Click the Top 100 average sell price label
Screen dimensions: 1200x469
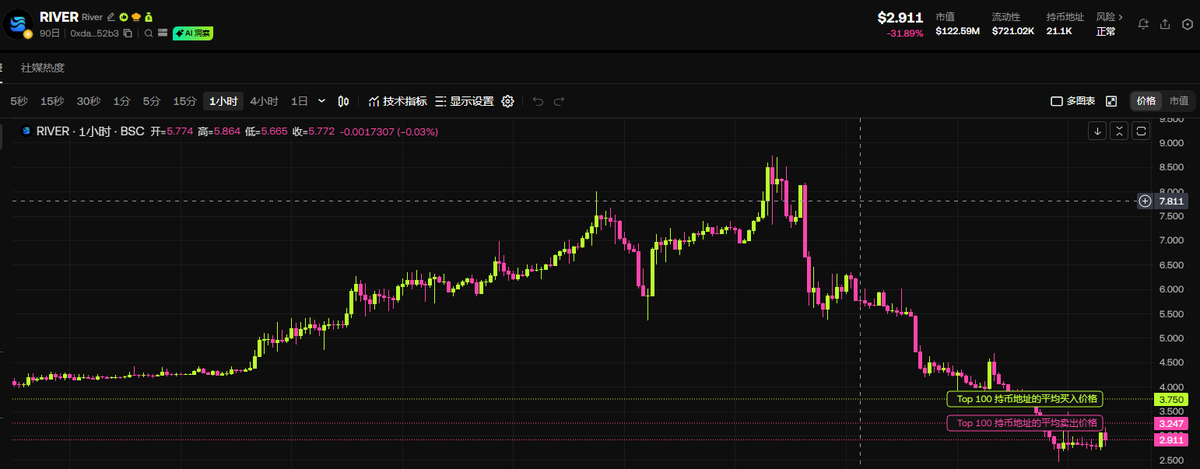tap(1024, 423)
